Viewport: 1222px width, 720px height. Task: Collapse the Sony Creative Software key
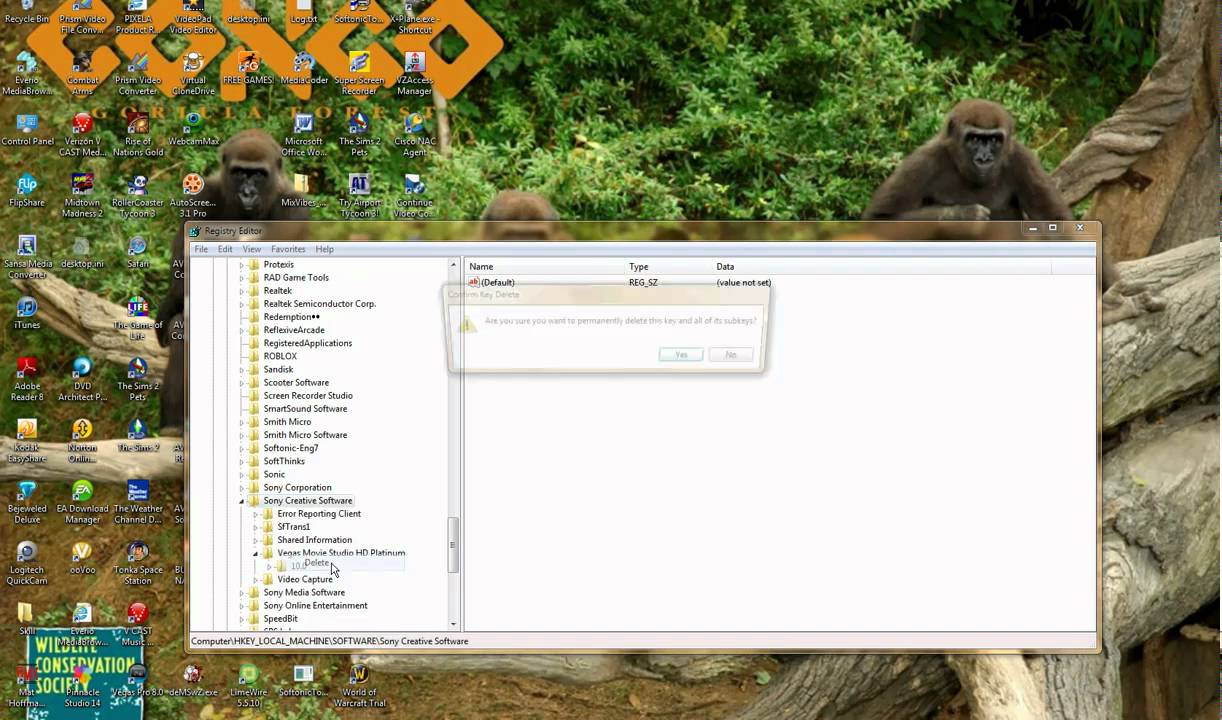241,501
